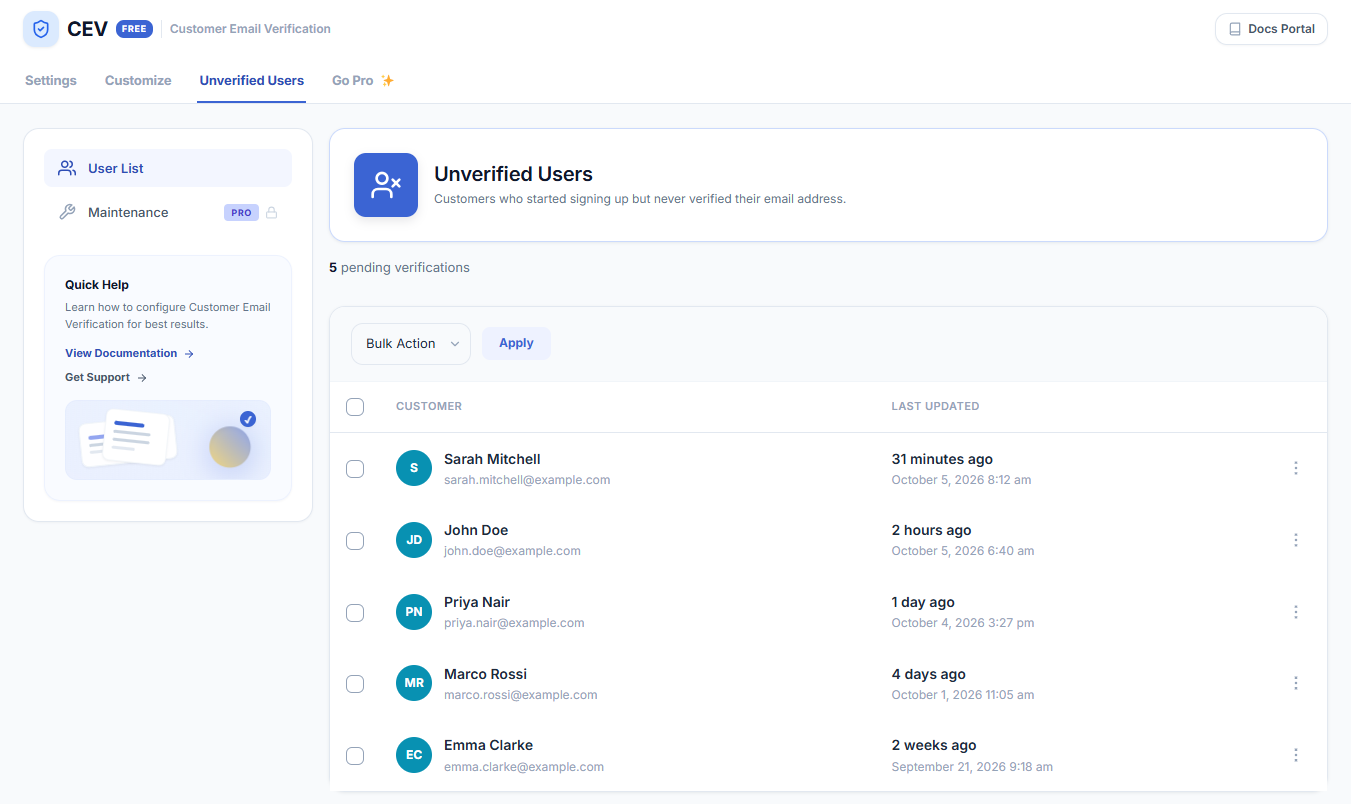
Task: Click Sarah Mitchell's S avatar
Action: tap(414, 468)
